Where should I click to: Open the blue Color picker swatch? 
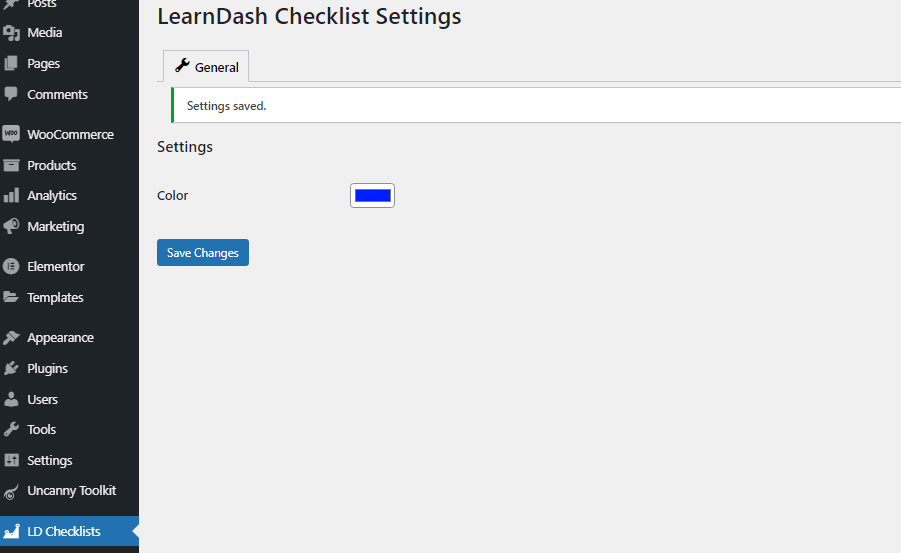pyautogui.click(x=372, y=195)
